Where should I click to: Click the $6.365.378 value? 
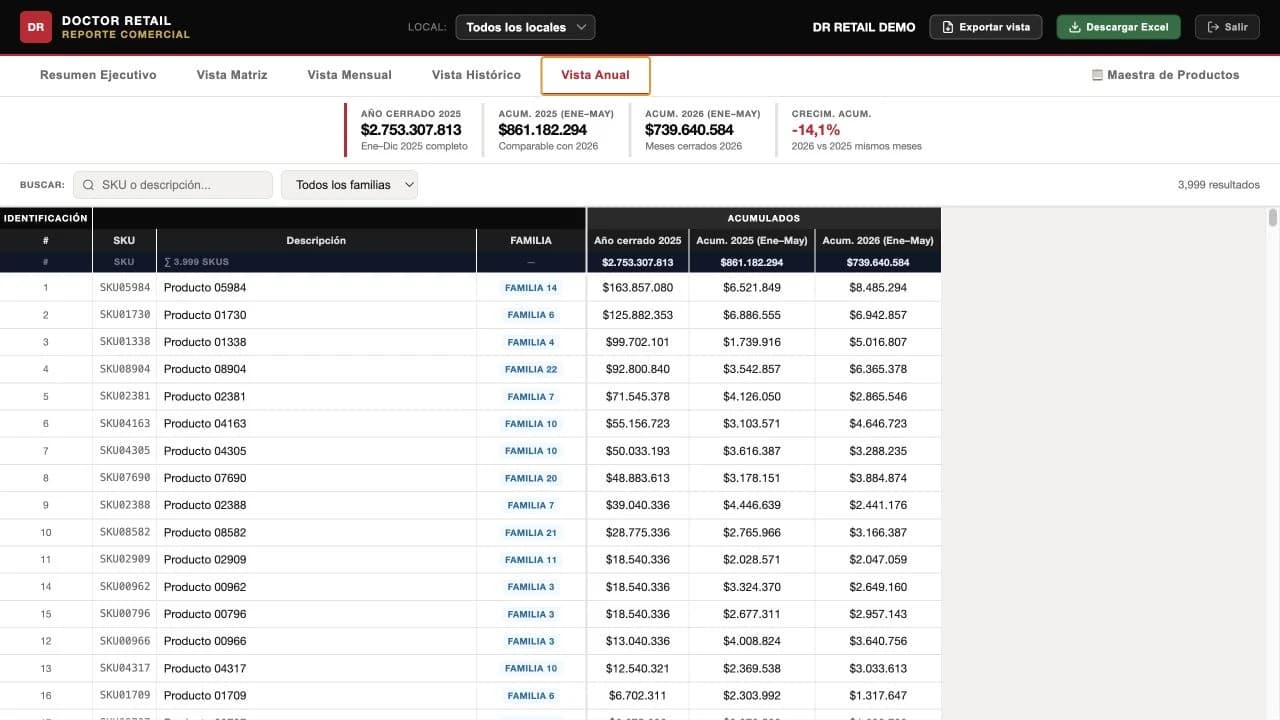point(878,369)
